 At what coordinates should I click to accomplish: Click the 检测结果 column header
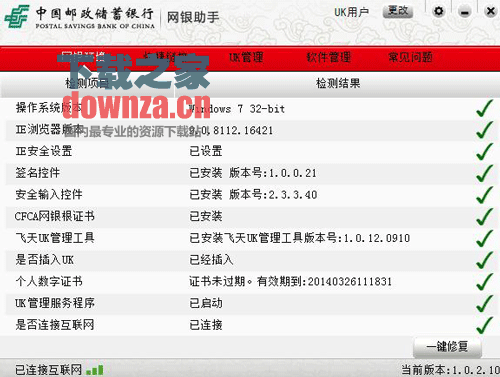point(338,83)
